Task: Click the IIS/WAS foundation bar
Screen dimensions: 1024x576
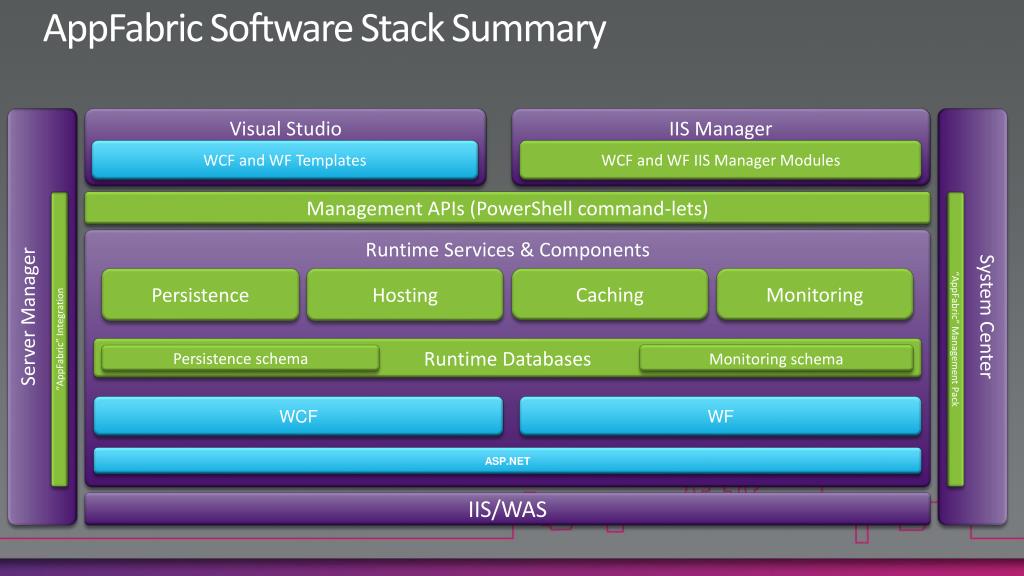Action: pos(506,509)
